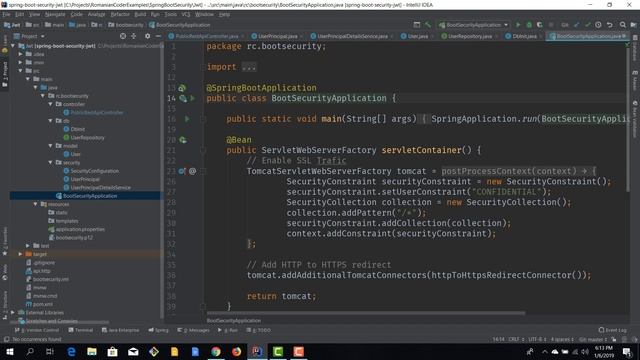Select bootsecurity.p12 file in tree
This screenshot has width=640, height=360.
(71, 237)
